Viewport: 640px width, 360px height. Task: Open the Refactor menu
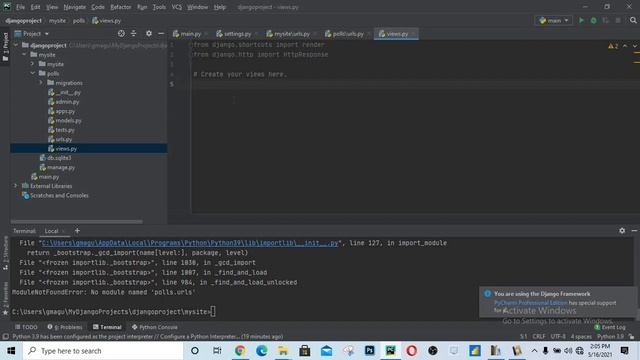tap(121, 7)
